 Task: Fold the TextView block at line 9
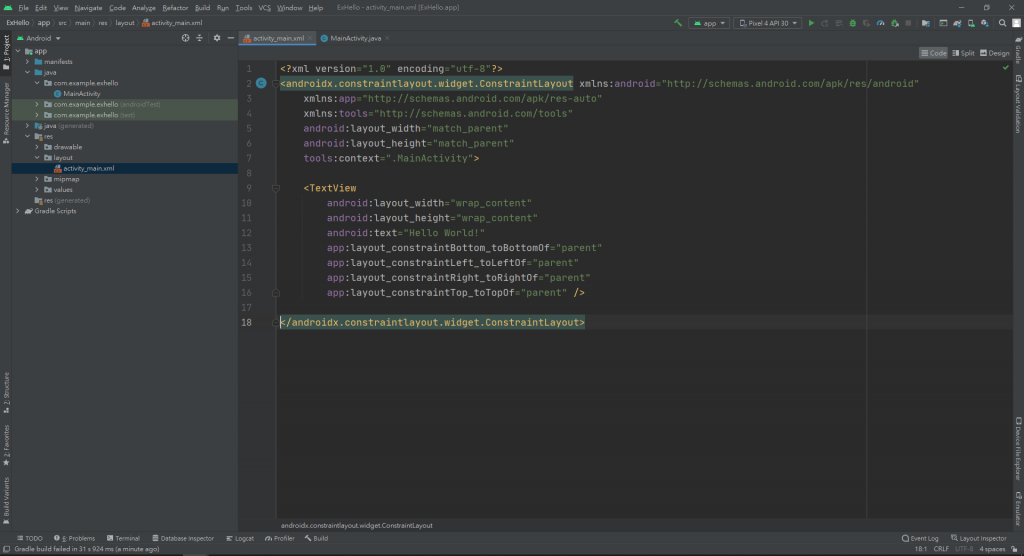pyautogui.click(x=276, y=188)
